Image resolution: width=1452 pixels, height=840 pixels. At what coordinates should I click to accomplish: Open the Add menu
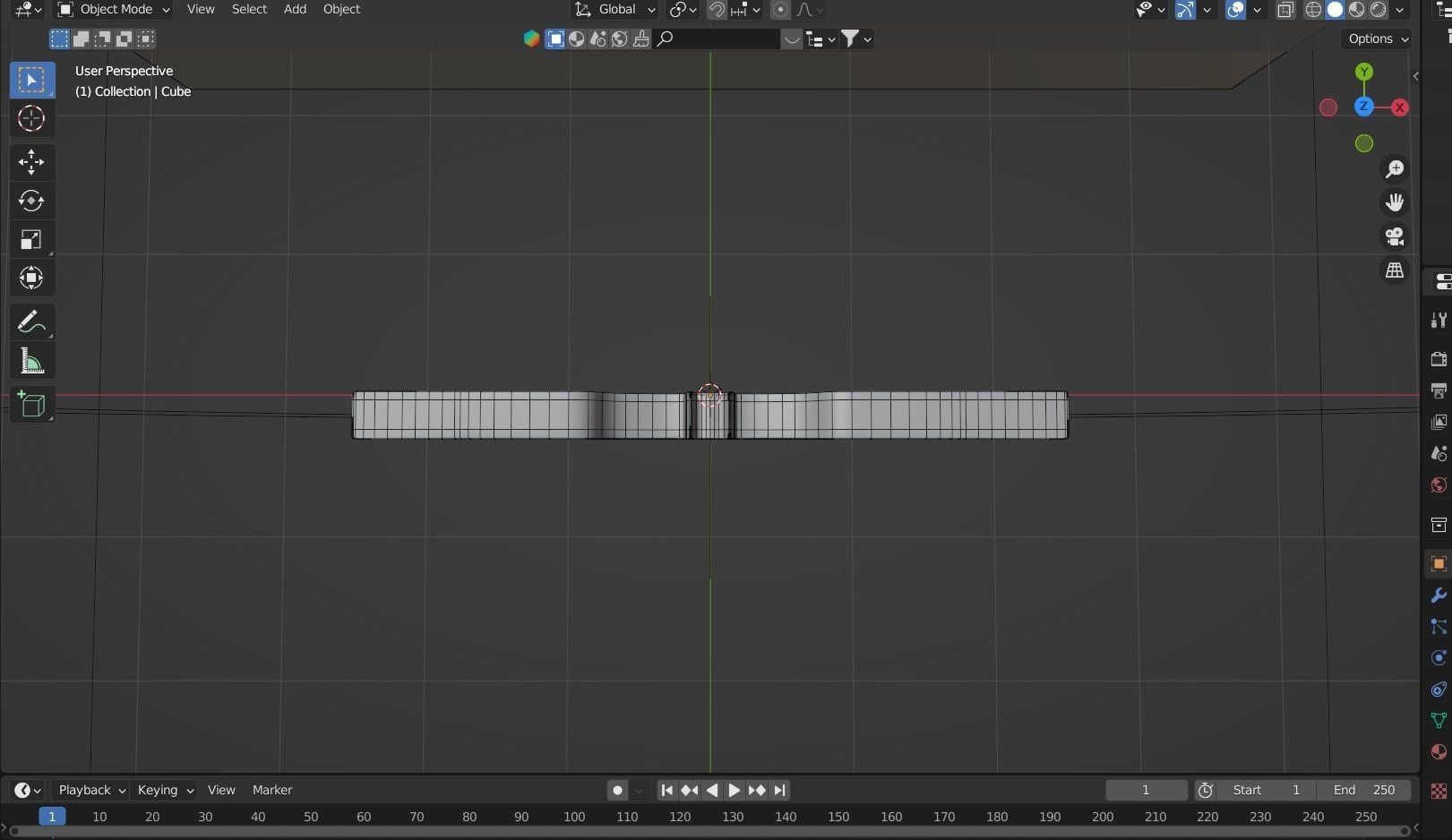(x=295, y=9)
